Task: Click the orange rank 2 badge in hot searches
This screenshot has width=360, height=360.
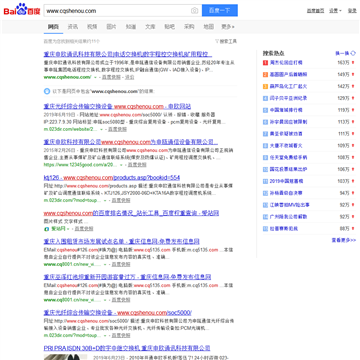Action: 265,74
